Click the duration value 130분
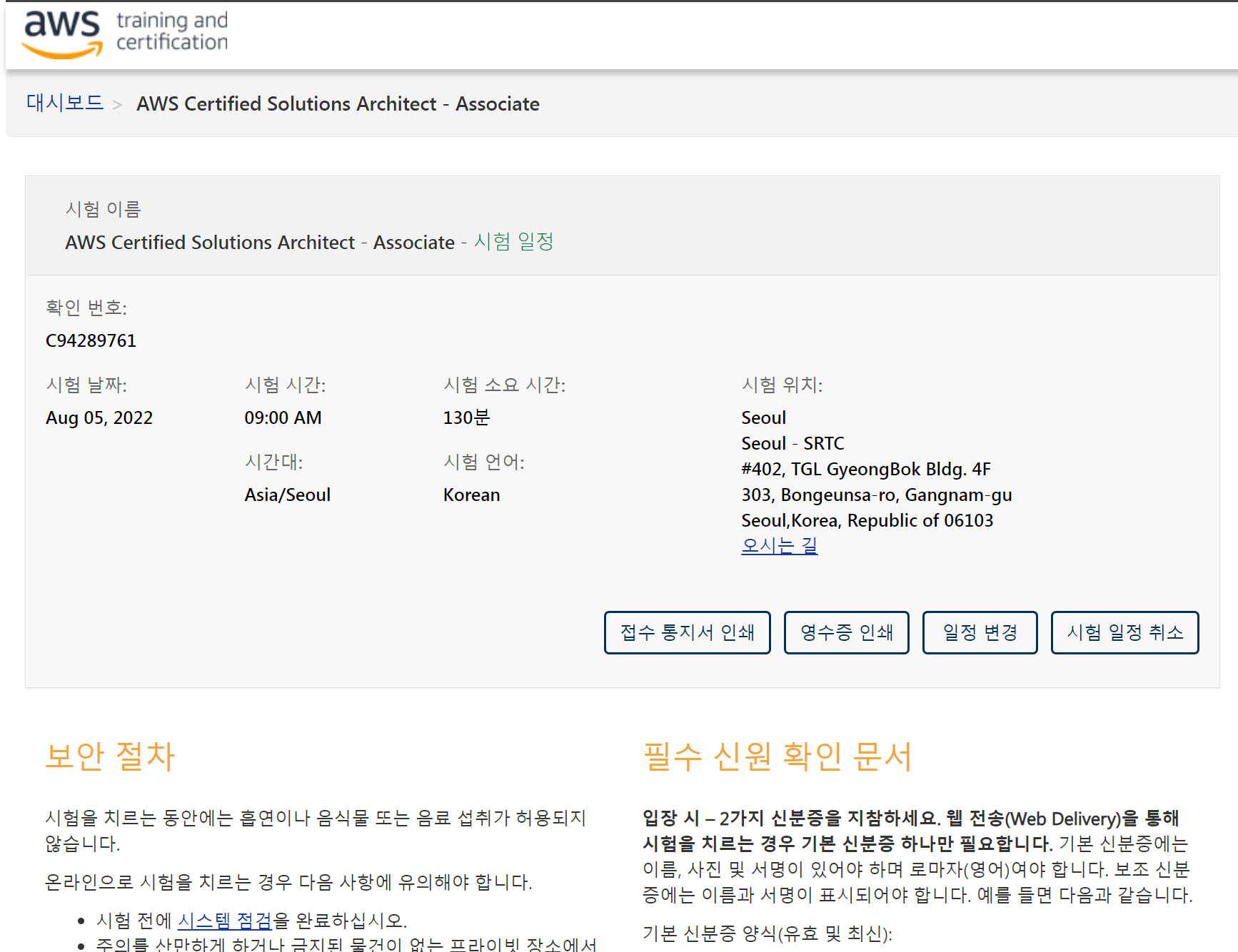Image resolution: width=1238 pixels, height=952 pixels. (x=466, y=417)
